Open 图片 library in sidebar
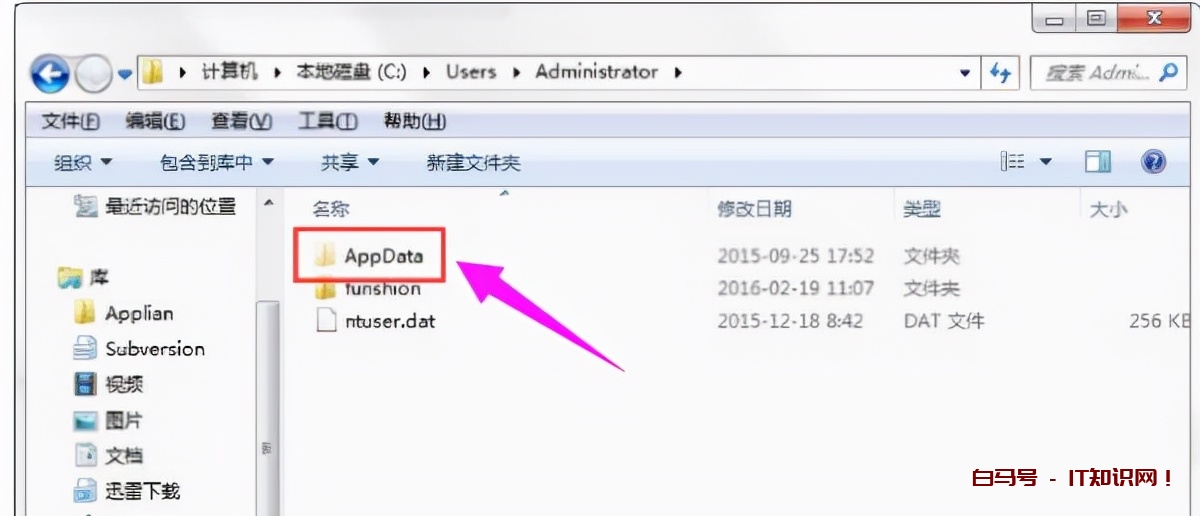Viewport: 1200px width, 516px height. coord(124,420)
